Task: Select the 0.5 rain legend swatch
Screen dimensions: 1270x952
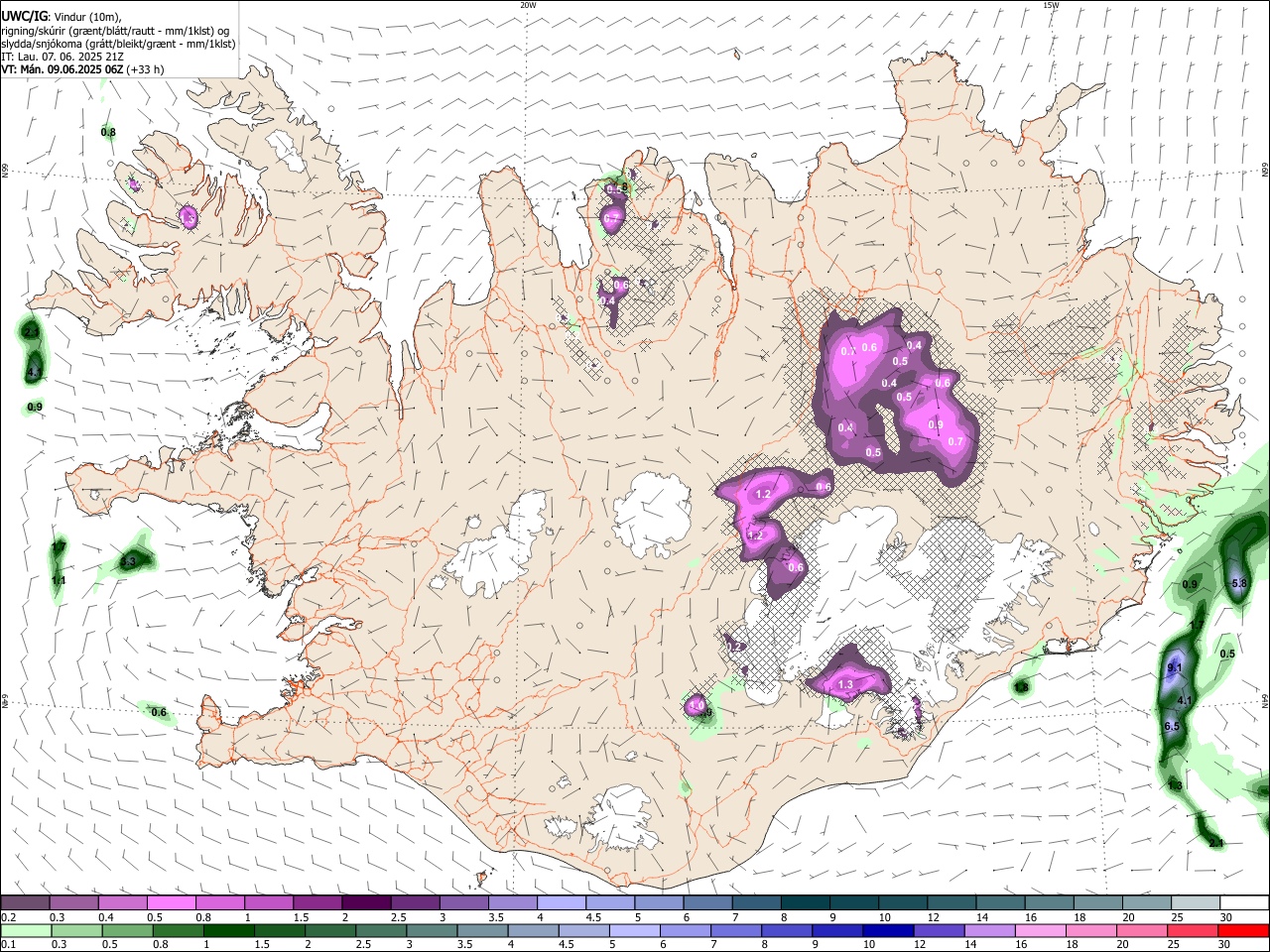Action: 127,930
